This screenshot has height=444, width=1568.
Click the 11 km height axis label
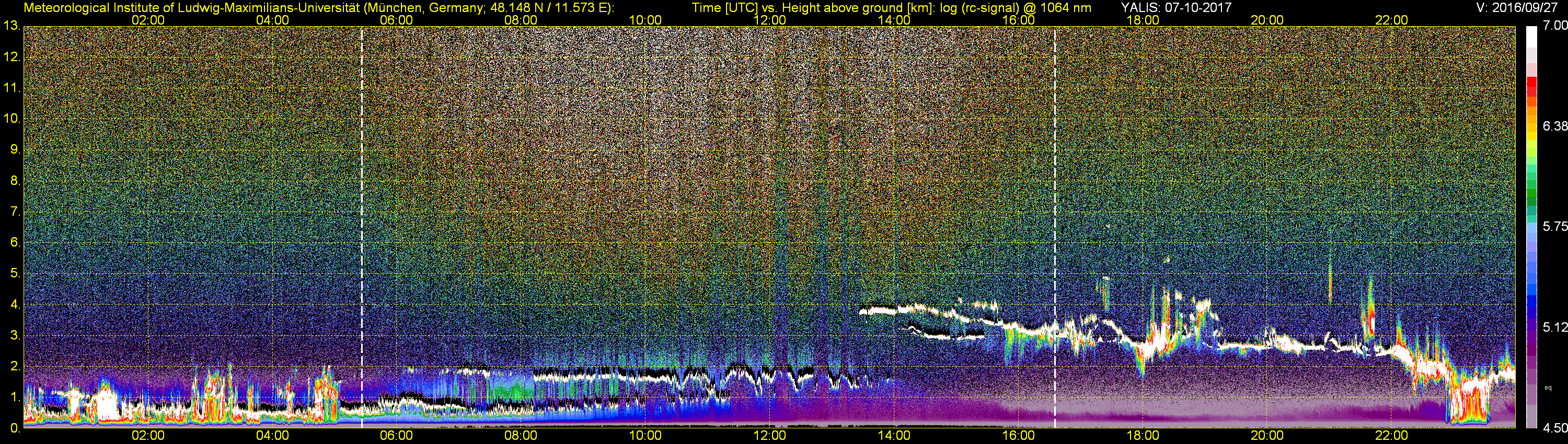[x=11, y=88]
